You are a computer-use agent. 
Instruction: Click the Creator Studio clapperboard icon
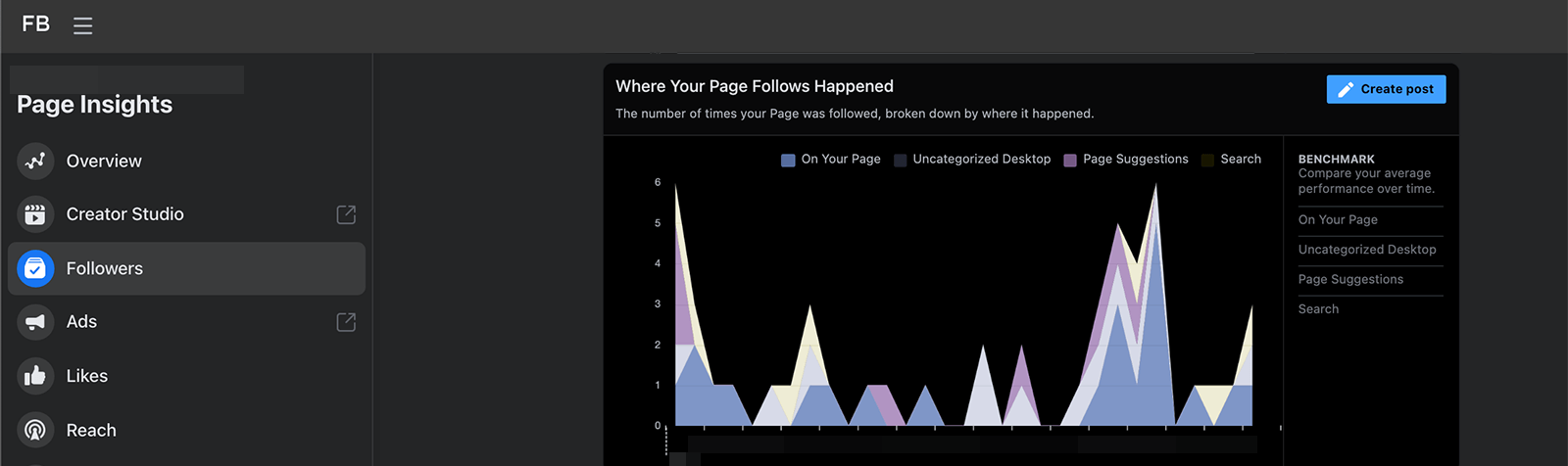(35, 214)
